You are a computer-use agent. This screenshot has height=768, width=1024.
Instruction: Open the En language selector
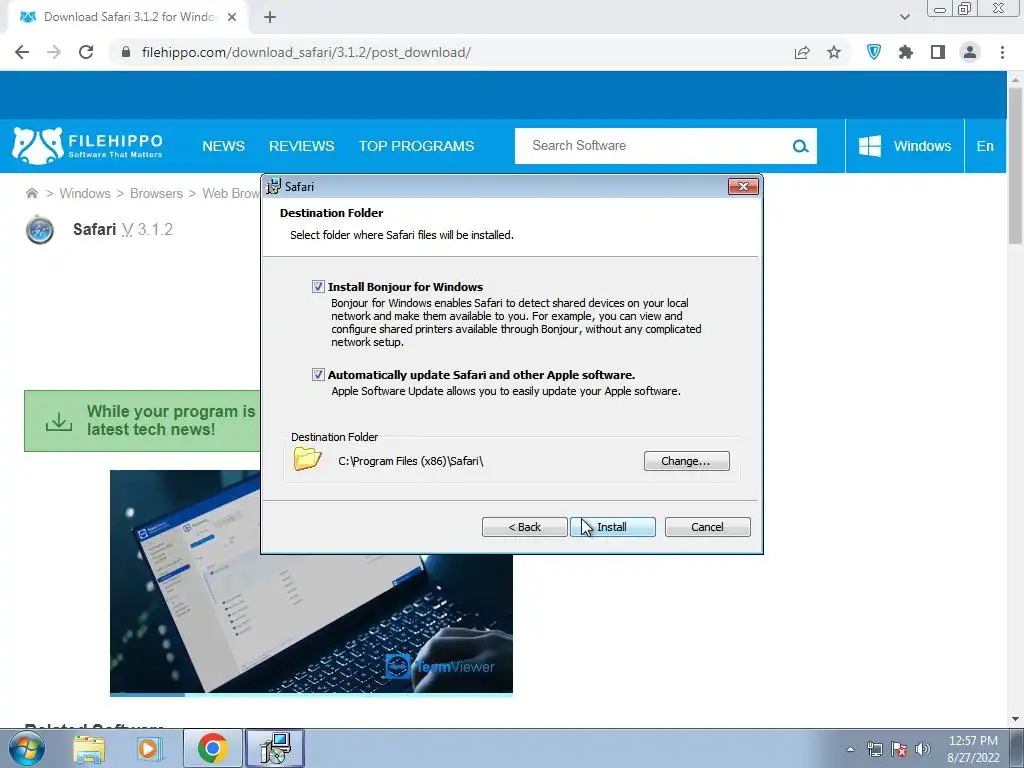tap(985, 146)
